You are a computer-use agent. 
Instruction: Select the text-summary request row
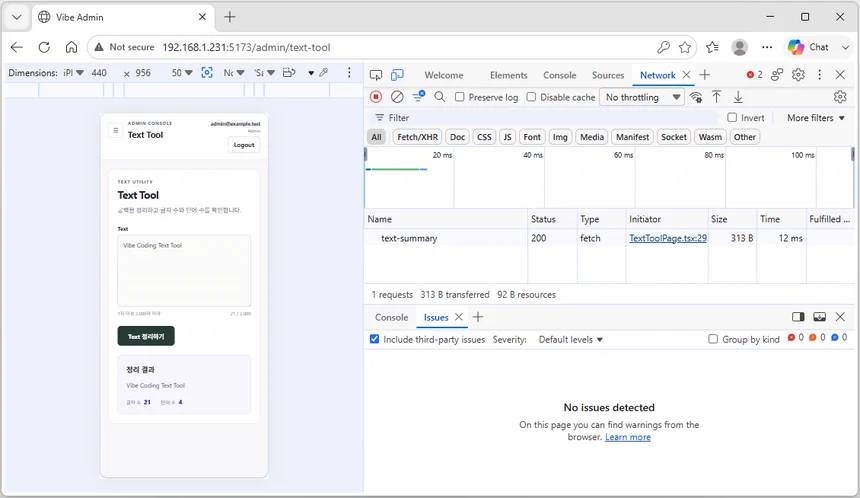[609, 238]
